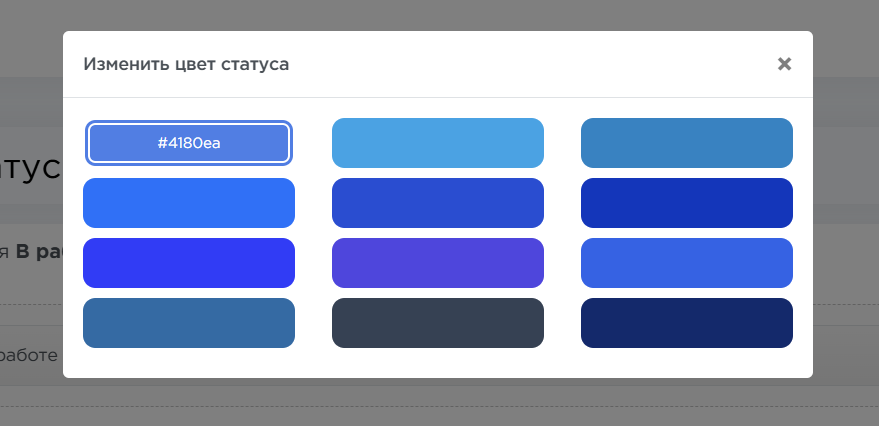Viewport: 879px width, 426px height.
Task: Close the status color dialog
Action: 784,64
